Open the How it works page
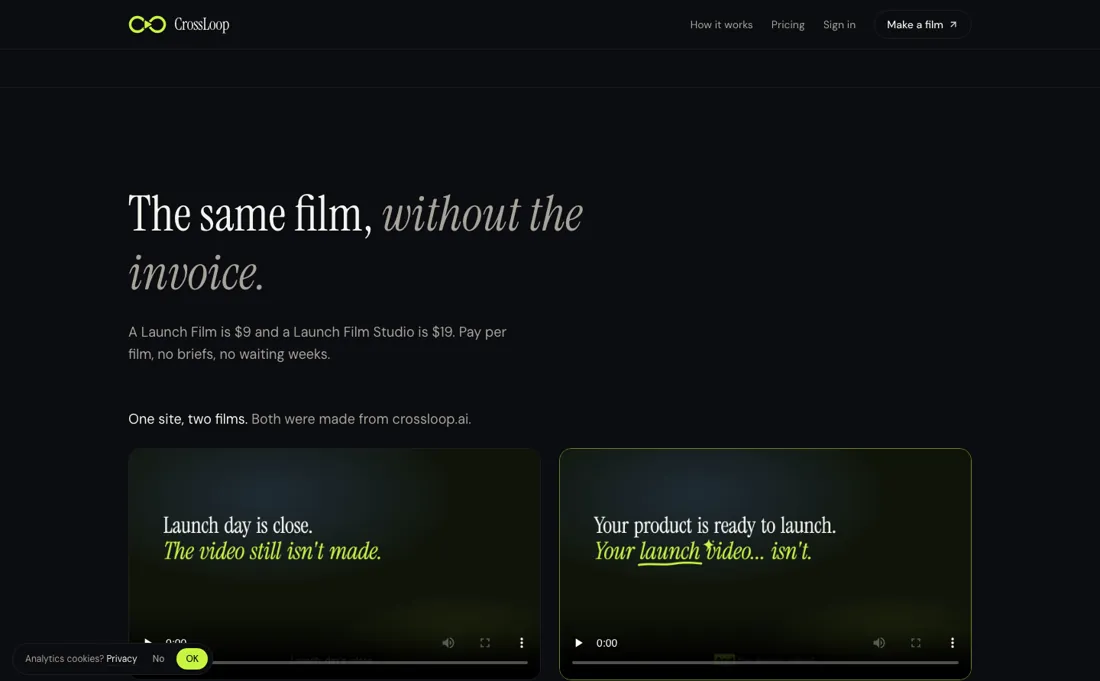1100x681 pixels. [x=721, y=25]
